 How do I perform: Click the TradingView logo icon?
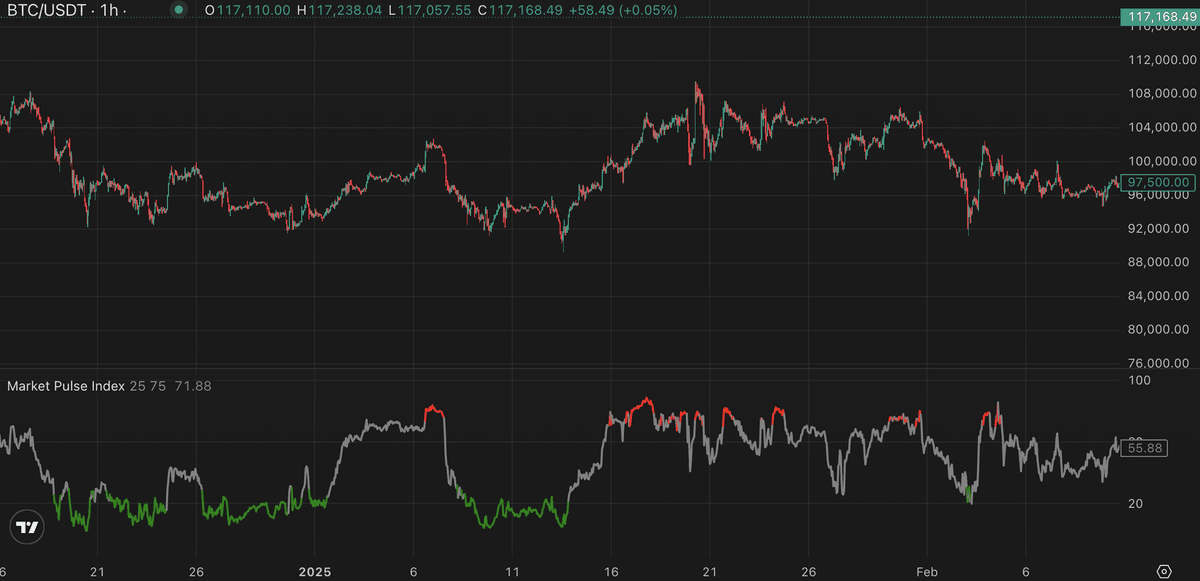coord(27,527)
